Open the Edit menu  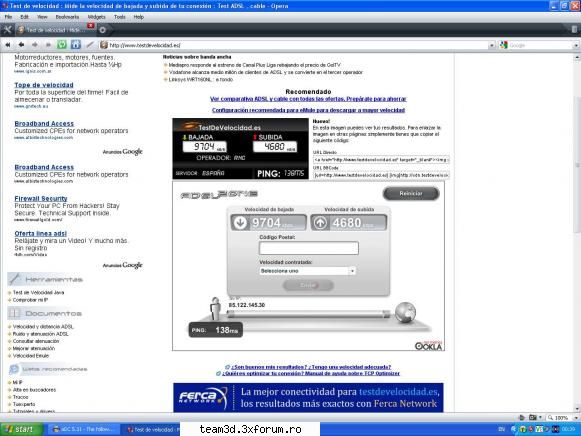(24, 17)
